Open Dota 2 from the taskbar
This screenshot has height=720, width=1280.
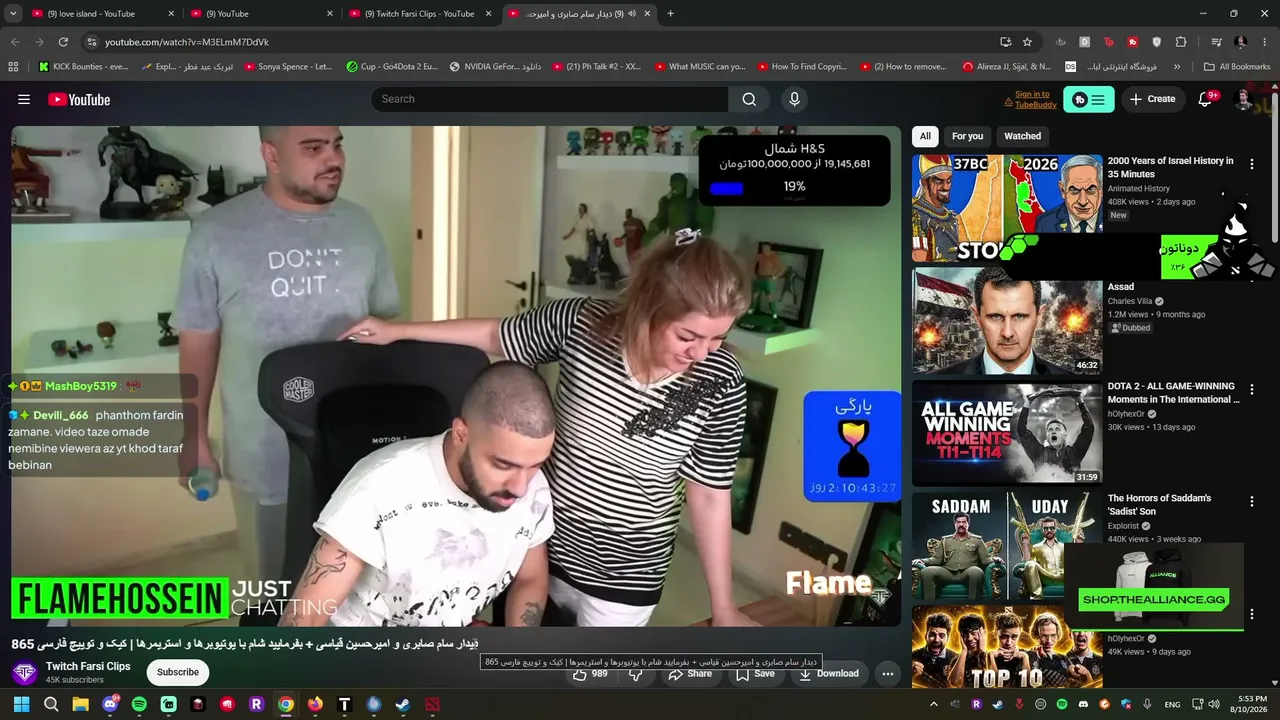[432, 704]
